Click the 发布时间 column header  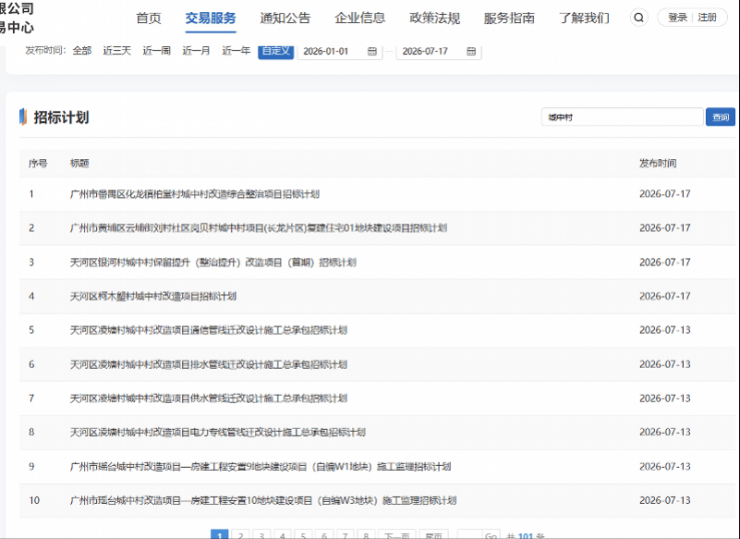(x=657, y=163)
